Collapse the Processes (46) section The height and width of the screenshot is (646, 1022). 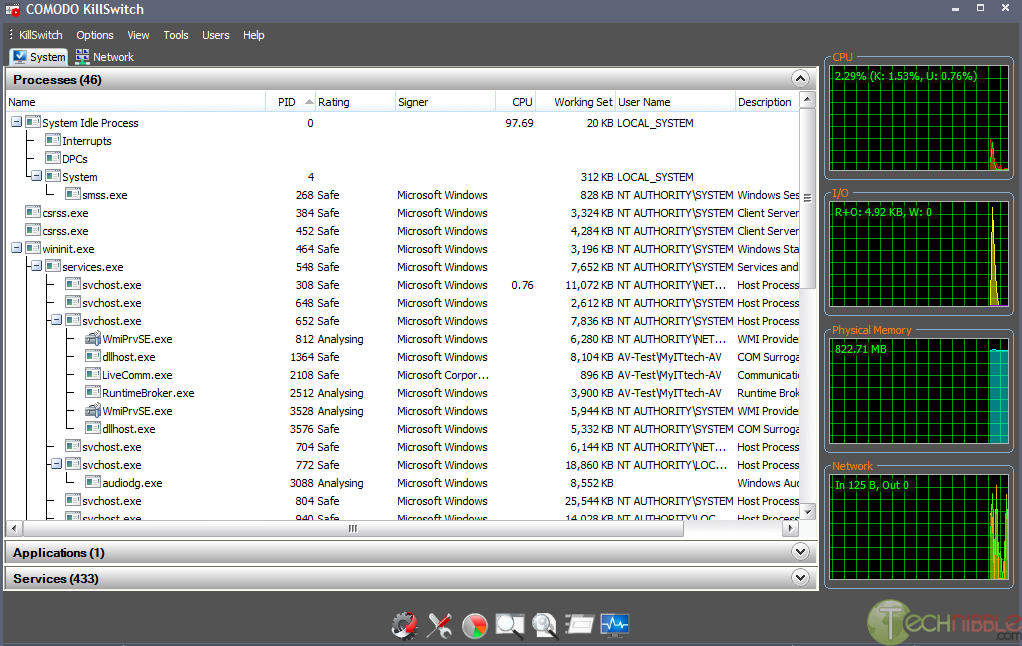coord(799,79)
